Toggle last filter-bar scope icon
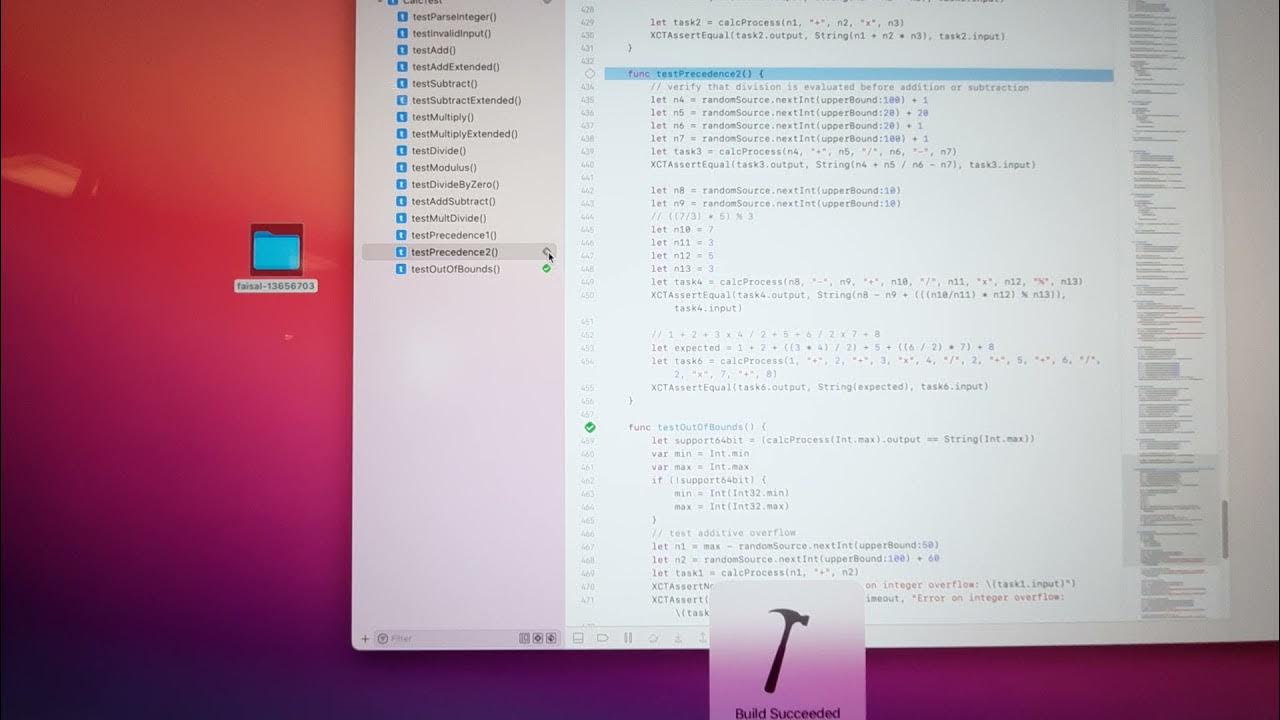The width and height of the screenshot is (1280, 720). pyautogui.click(x=550, y=638)
